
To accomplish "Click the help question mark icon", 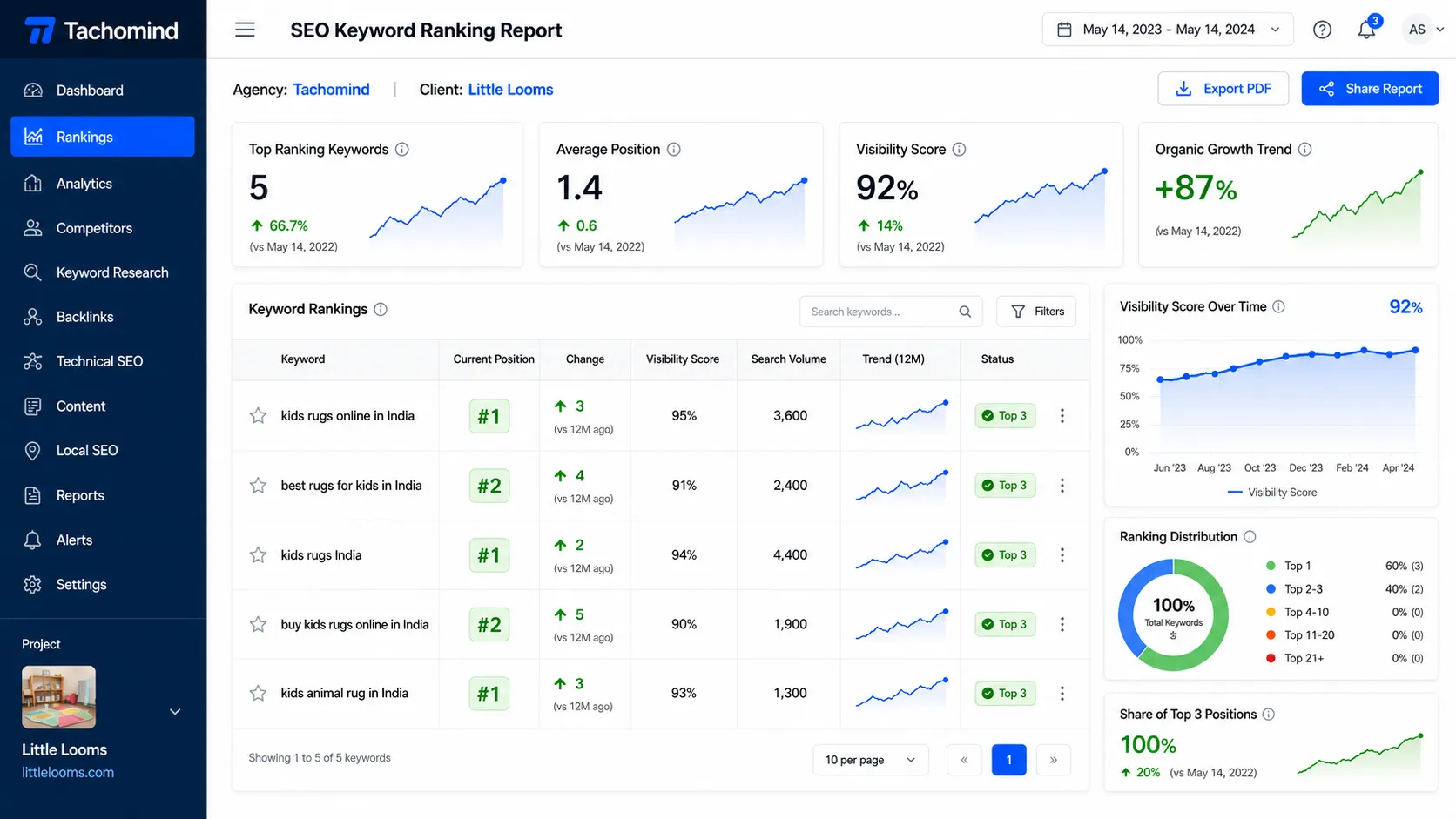I will [1322, 30].
